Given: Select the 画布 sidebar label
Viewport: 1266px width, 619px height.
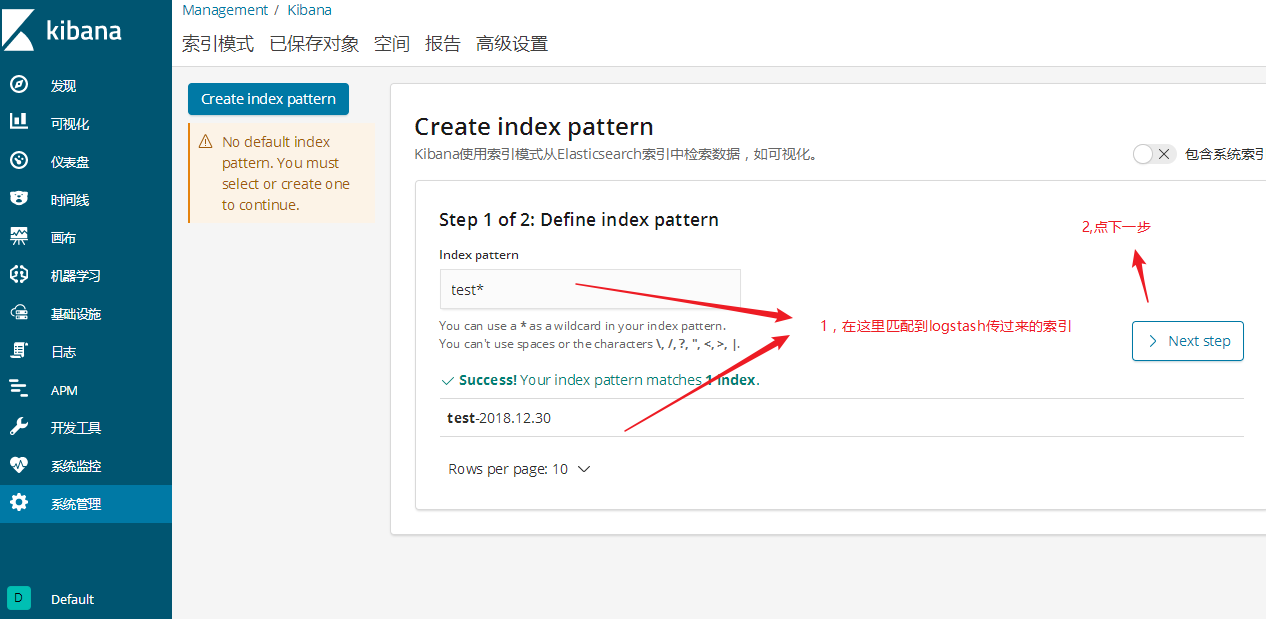Looking at the screenshot, I should (x=63, y=238).
